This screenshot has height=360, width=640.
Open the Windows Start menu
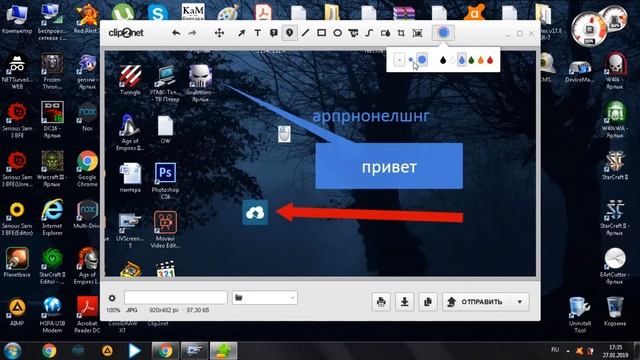coord(13,351)
